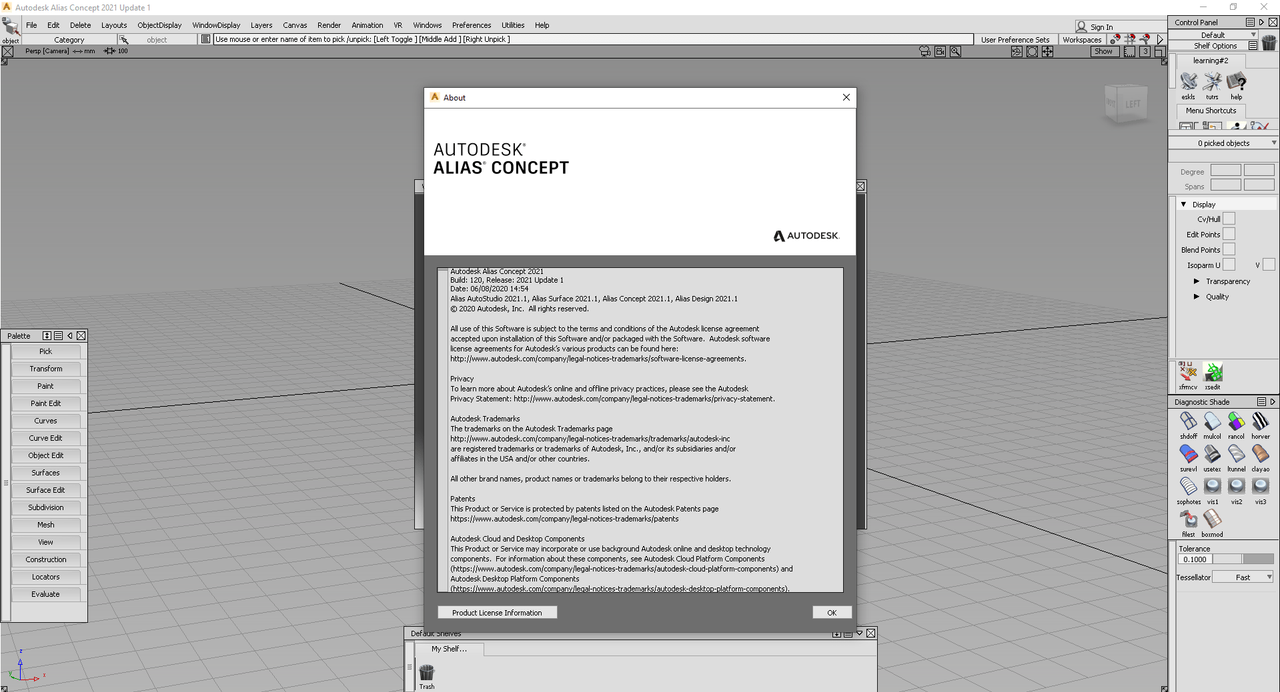The width and height of the screenshot is (1280, 692).
Task: Open the File menu
Action: pyautogui.click(x=31, y=25)
